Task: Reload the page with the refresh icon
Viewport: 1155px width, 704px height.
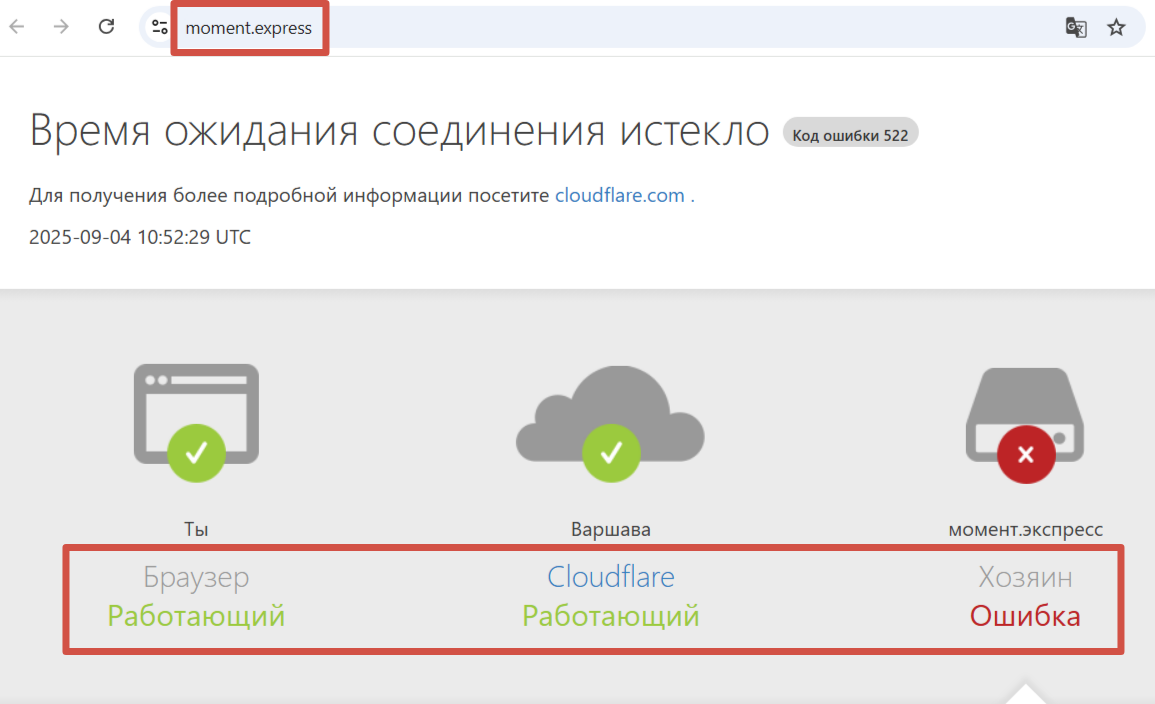Action: (x=107, y=27)
